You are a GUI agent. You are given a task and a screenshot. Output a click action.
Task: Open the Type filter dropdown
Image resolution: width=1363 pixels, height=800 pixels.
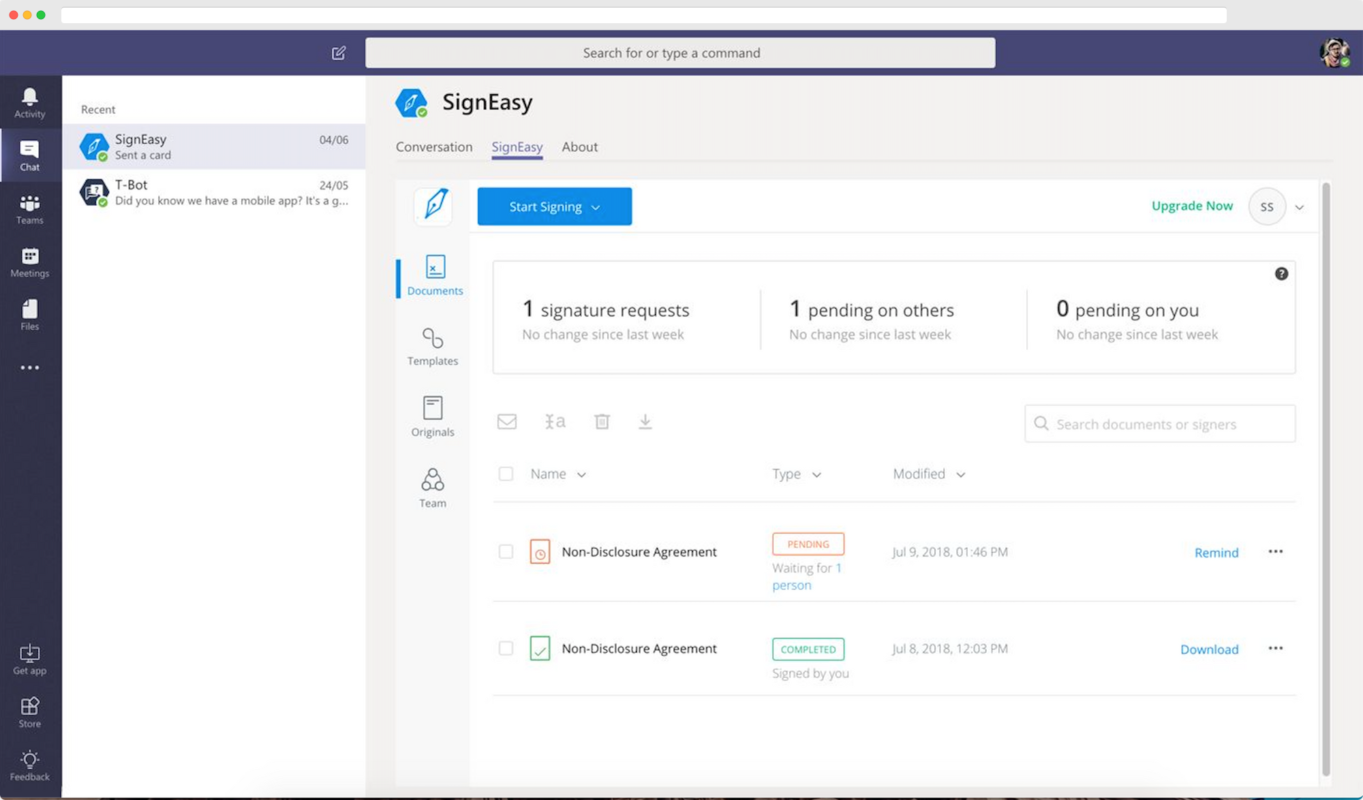pyautogui.click(x=797, y=474)
